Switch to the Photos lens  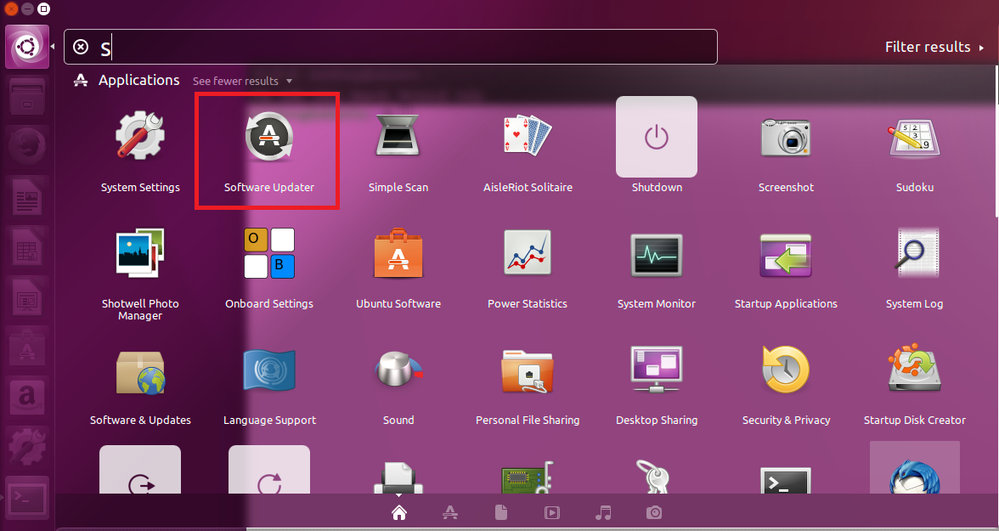[654, 512]
